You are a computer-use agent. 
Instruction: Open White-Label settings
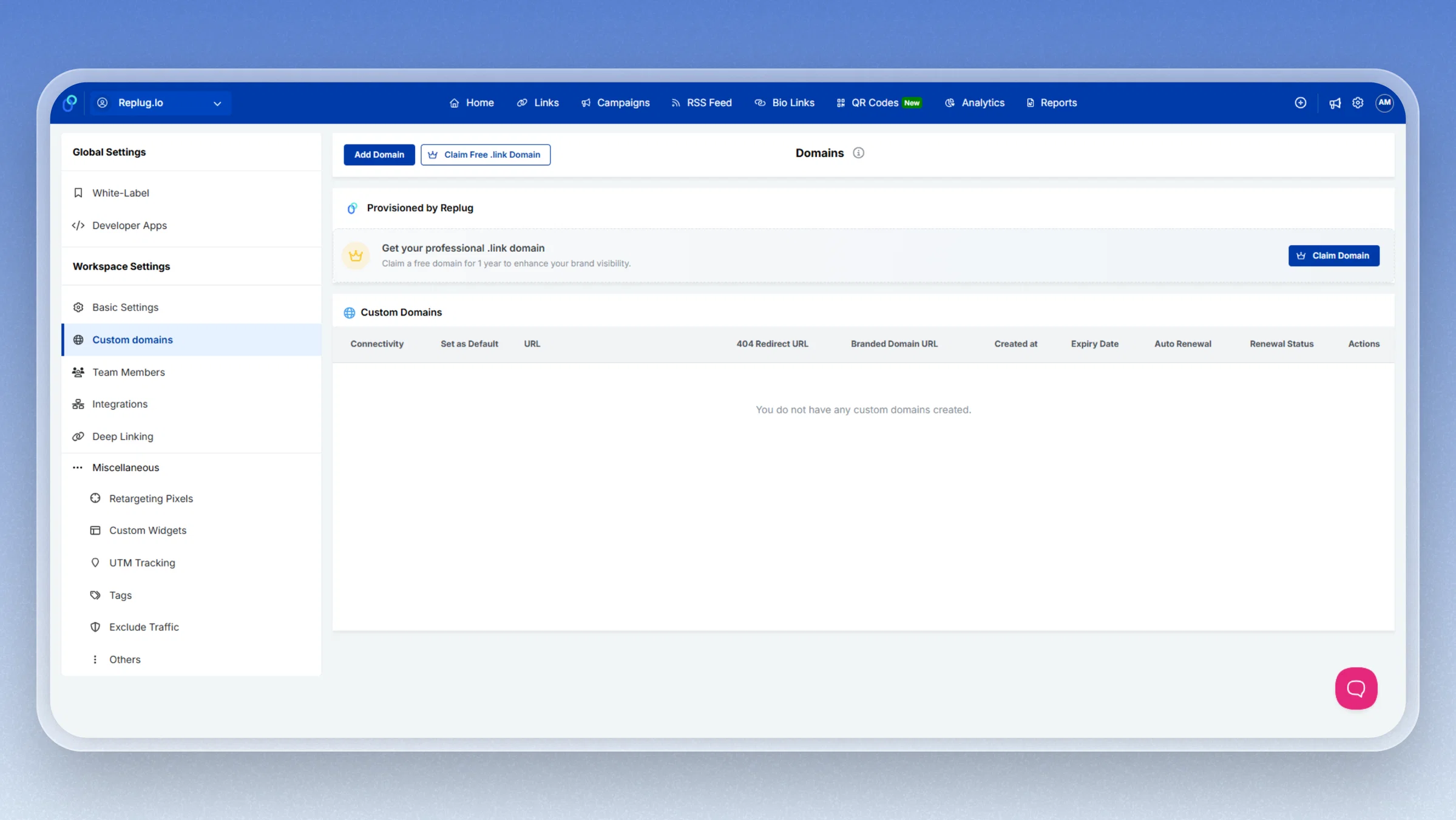tap(191, 193)
